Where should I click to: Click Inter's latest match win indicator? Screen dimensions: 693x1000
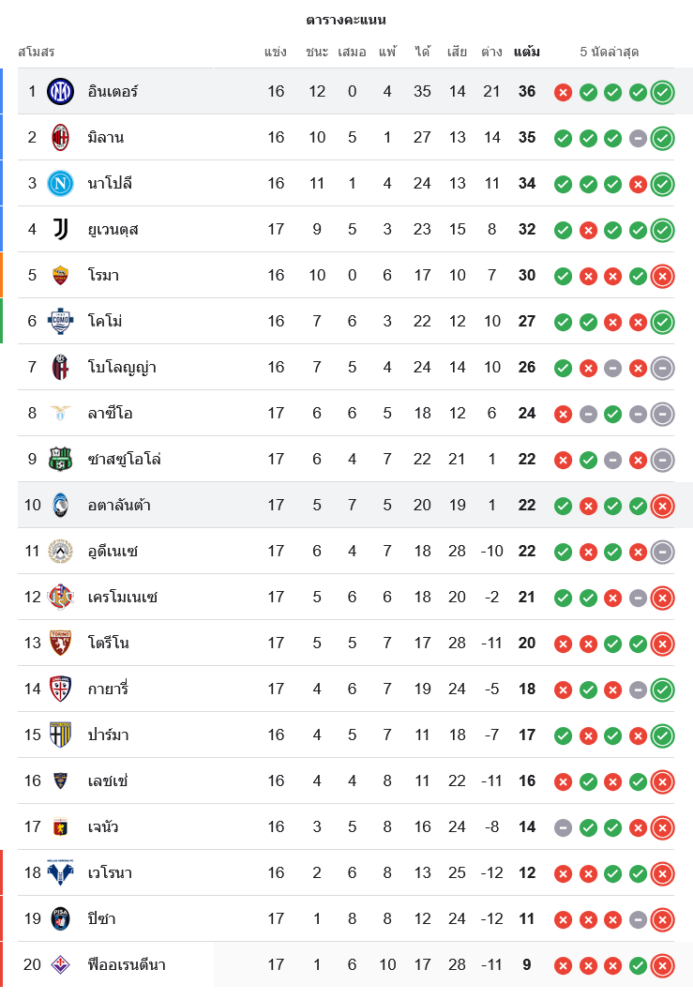coord(662,92)
